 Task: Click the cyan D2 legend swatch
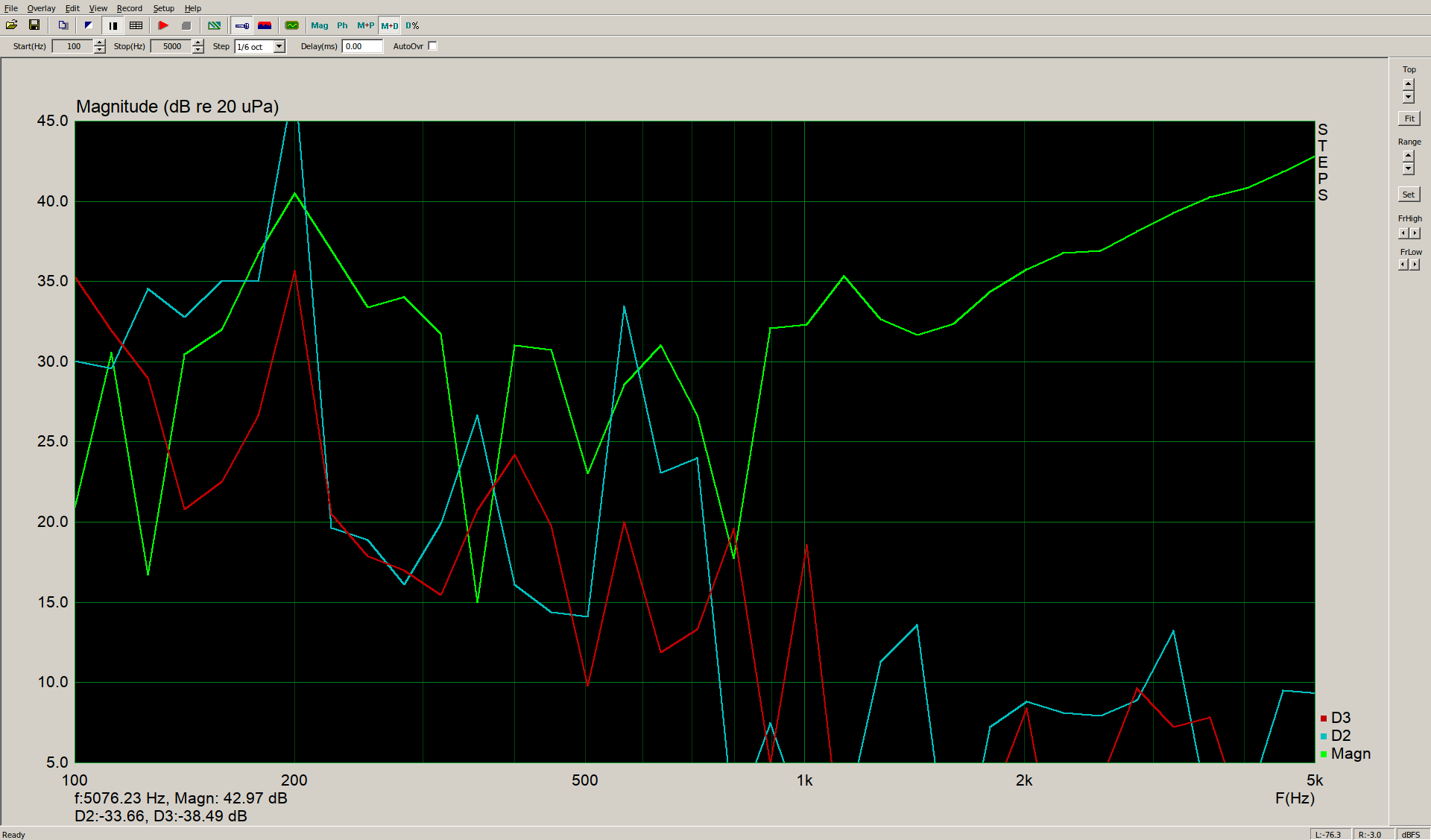click(1324, 736)
